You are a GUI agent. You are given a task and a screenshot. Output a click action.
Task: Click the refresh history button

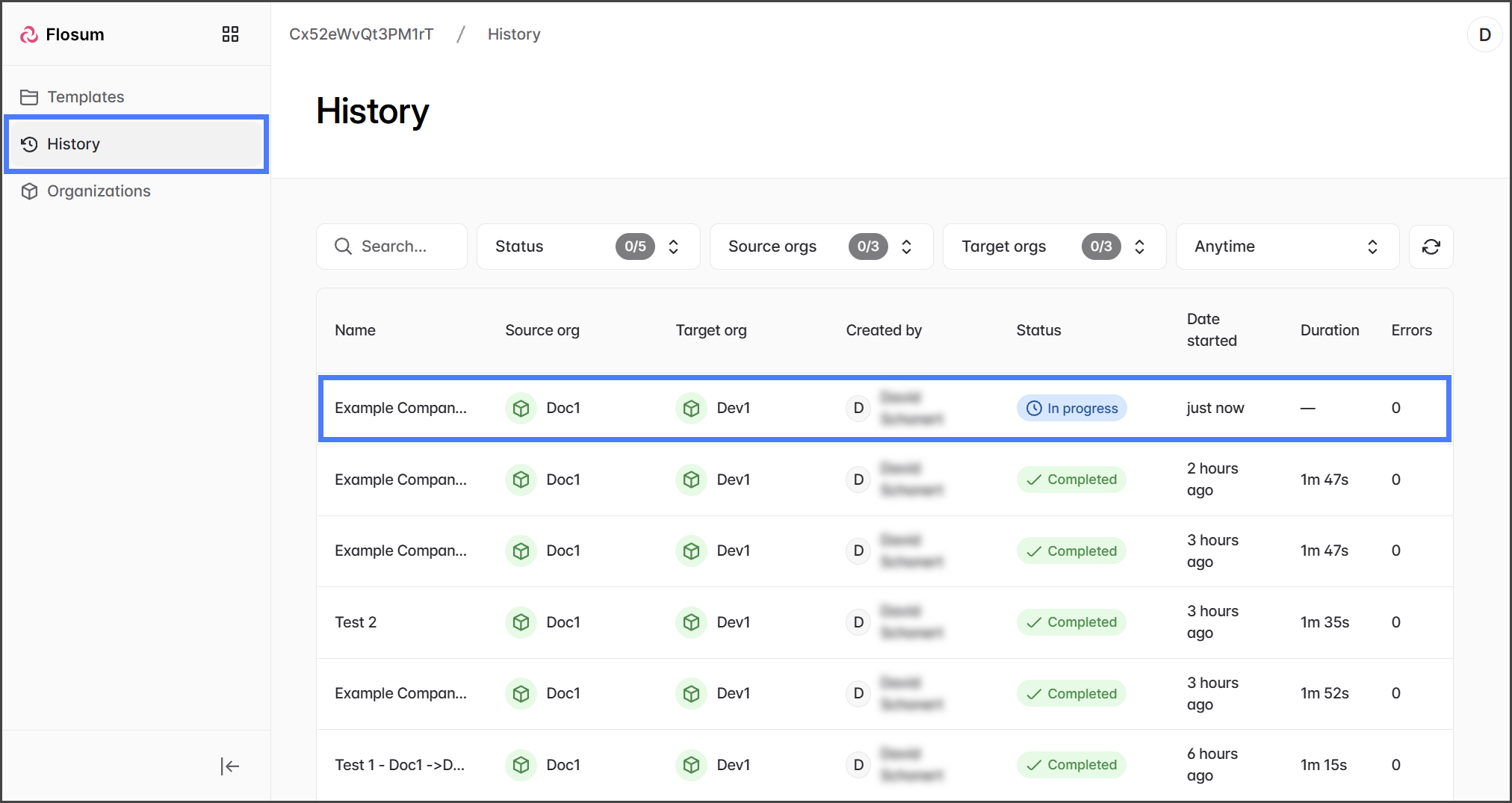click(1431, 247)
